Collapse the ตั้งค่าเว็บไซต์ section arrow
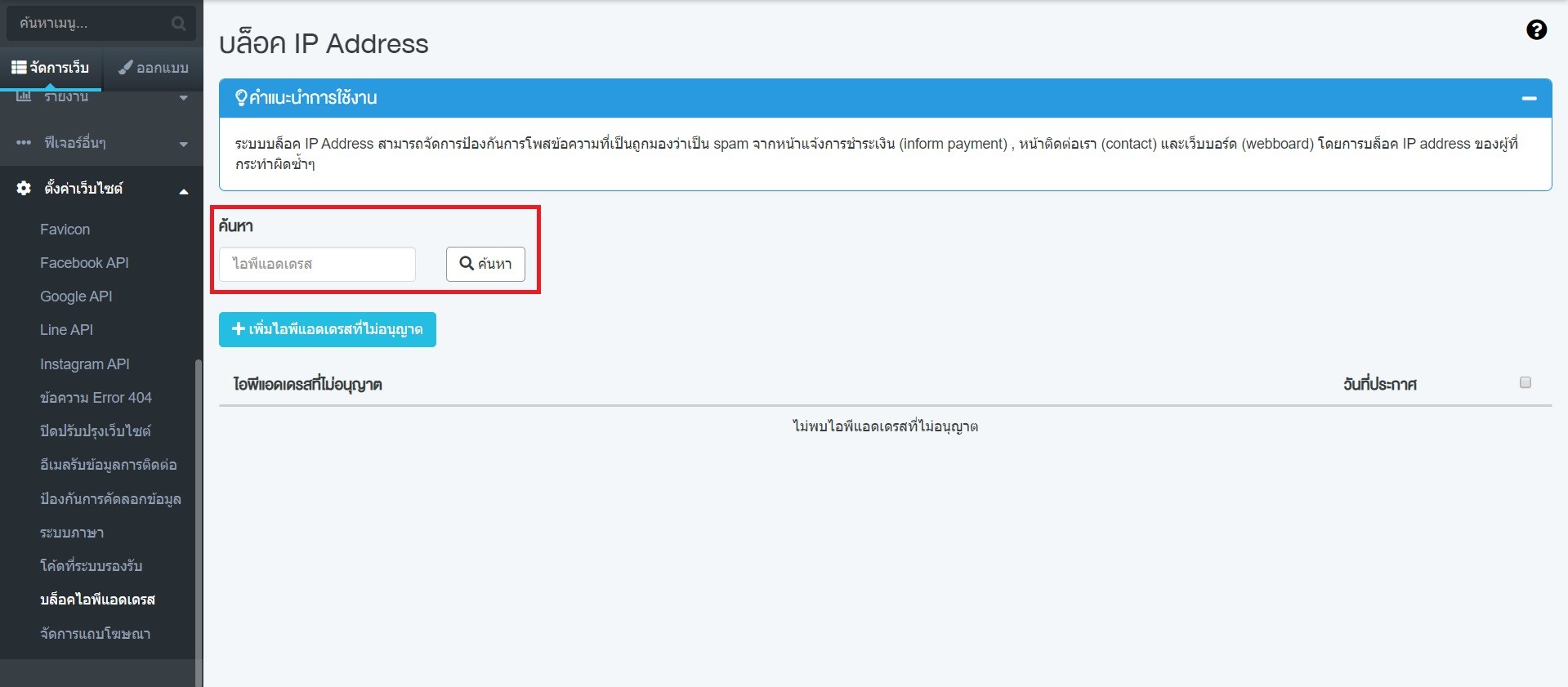Screen dimensions: 1568x687 pos(183,191)
